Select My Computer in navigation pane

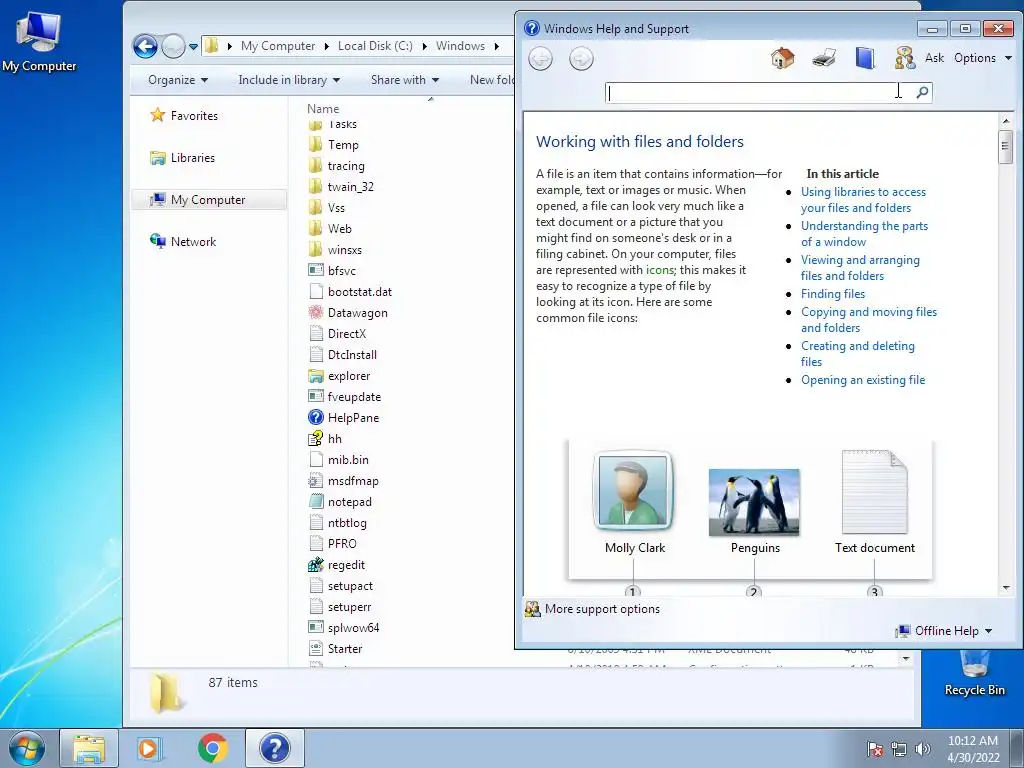pos(208,200)
